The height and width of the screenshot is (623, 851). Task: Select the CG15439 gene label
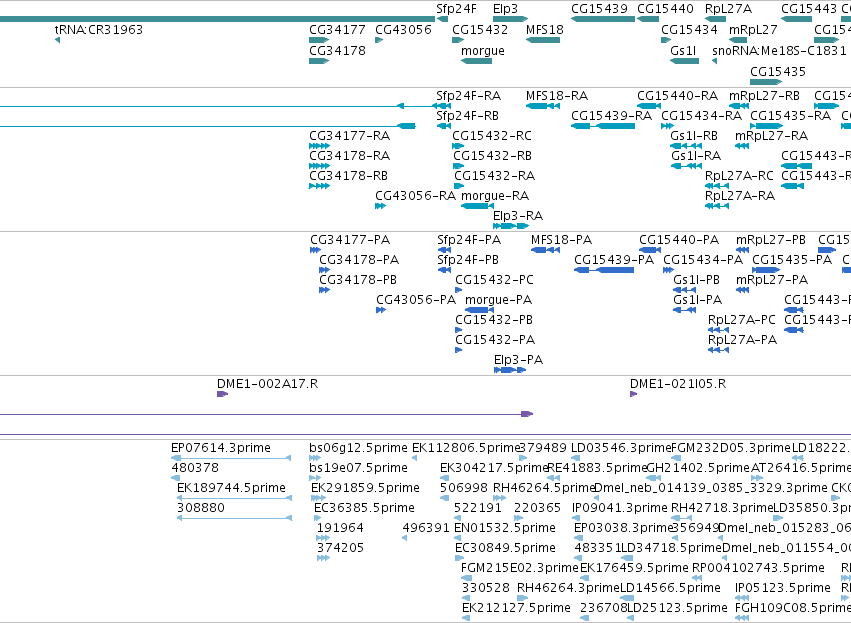coord(599,9)
